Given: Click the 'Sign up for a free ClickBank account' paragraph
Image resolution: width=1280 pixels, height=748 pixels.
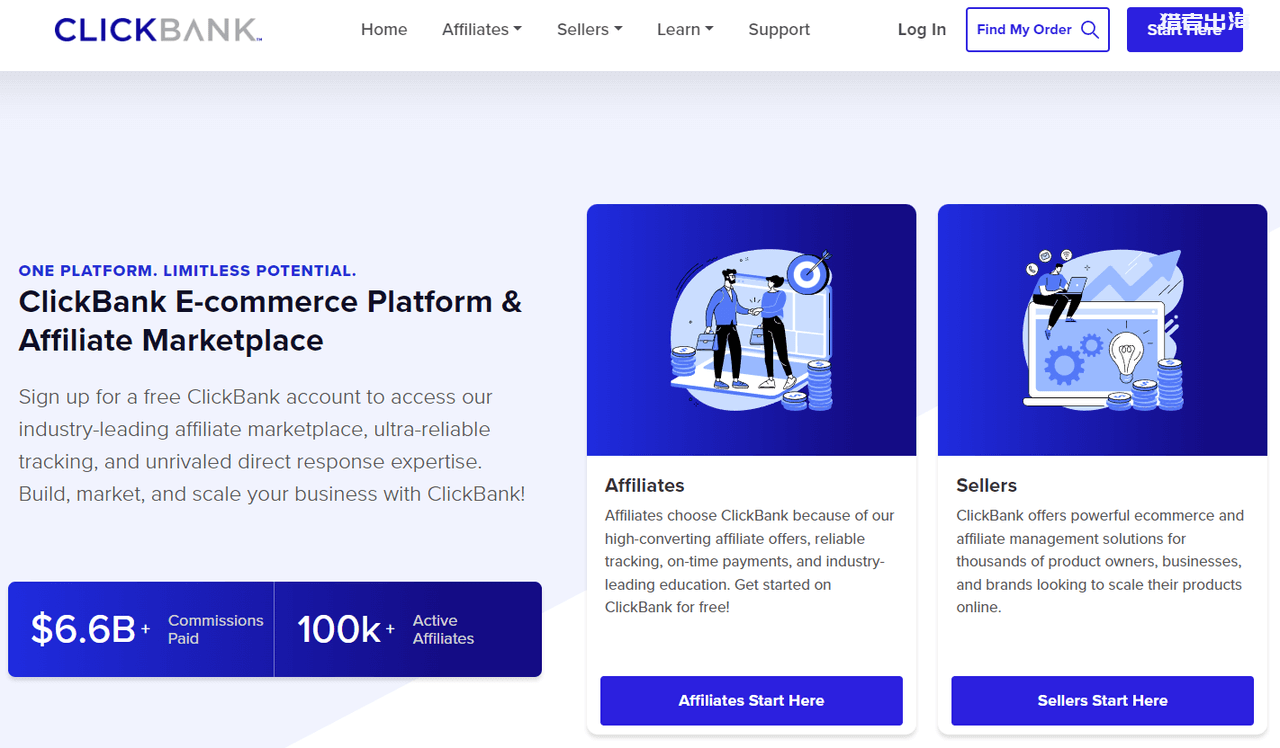Looking at the screenshot, I should pyautogui.click(x=272, y=445).
